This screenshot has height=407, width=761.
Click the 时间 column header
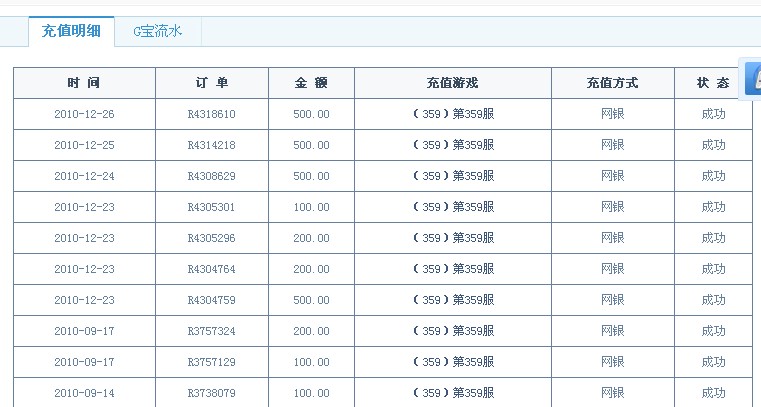84,83
